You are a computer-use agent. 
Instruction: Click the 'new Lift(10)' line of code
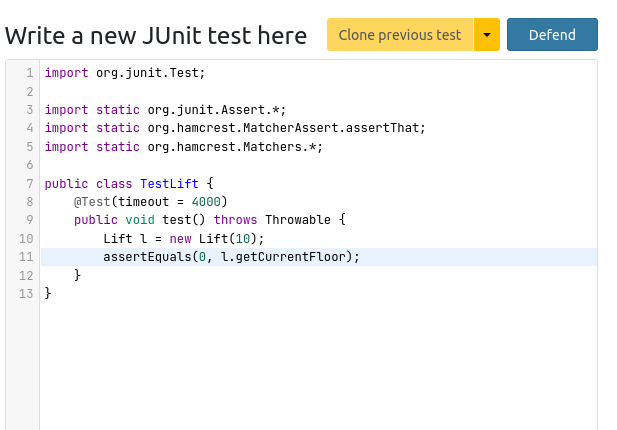[183, 239]
